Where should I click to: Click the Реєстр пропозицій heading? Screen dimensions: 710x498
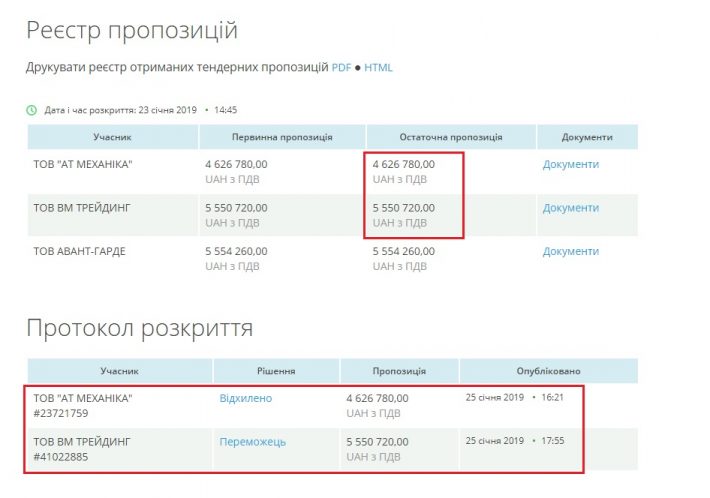pos(132,31)
